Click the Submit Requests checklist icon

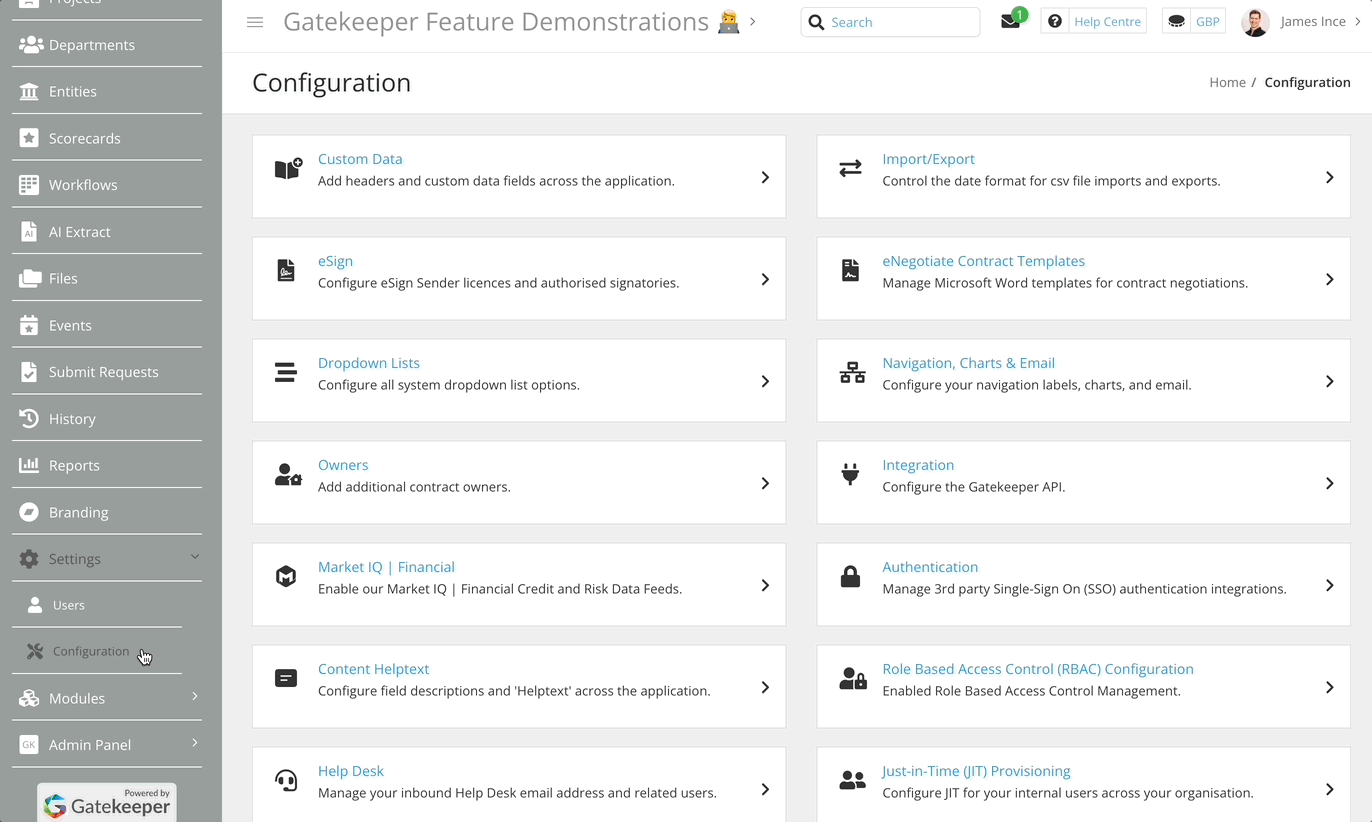click(29, 372)
